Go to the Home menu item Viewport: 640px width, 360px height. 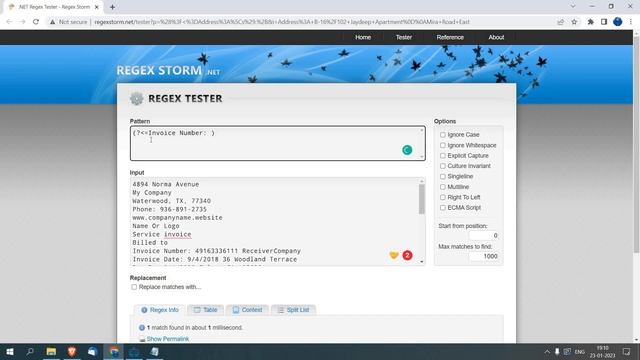pyautogui.click(x=363, y=37)
